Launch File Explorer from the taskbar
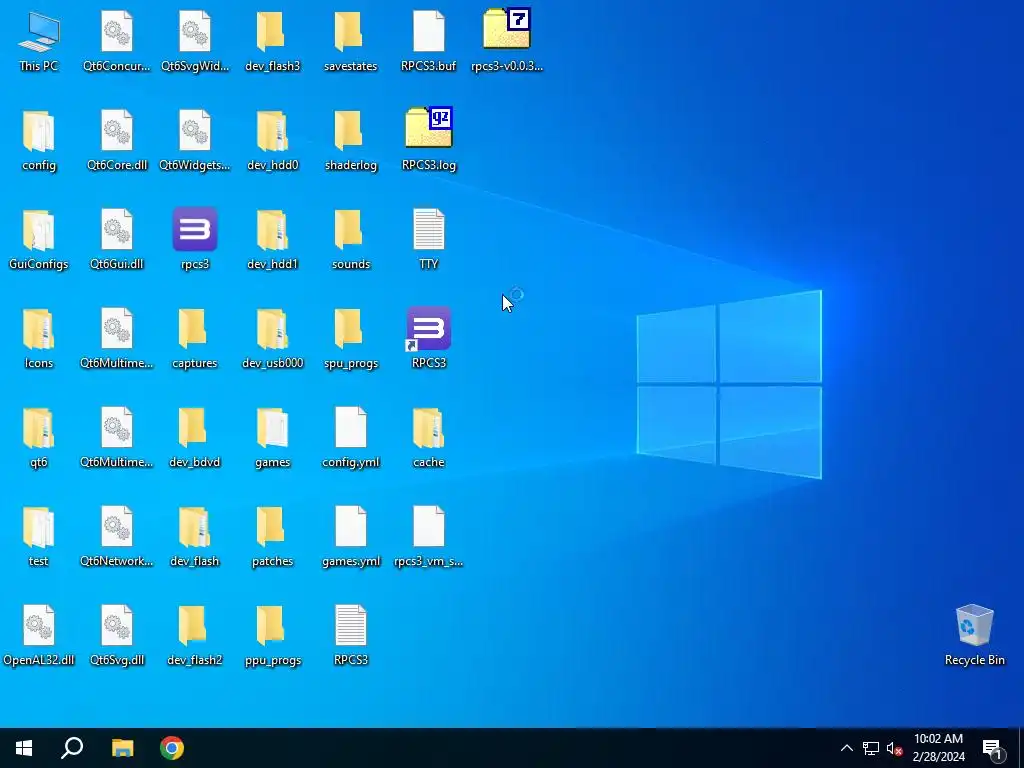Image resolution: width=1024 pixels, height=768 pixels. pyautogui.click(x=122, y=748)
